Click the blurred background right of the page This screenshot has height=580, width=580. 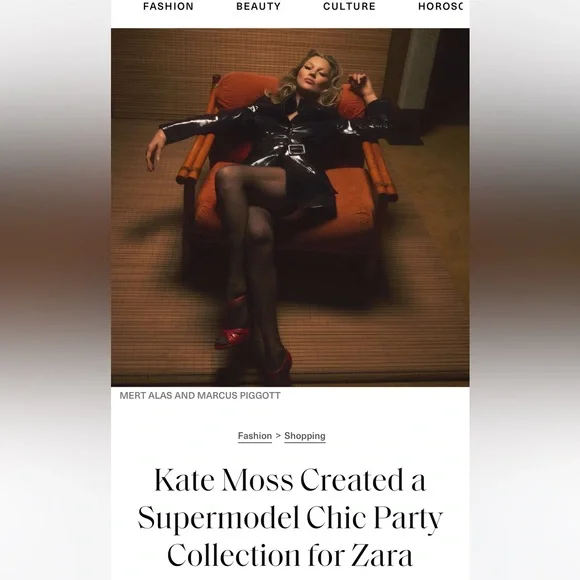click(x=525, y=290)
